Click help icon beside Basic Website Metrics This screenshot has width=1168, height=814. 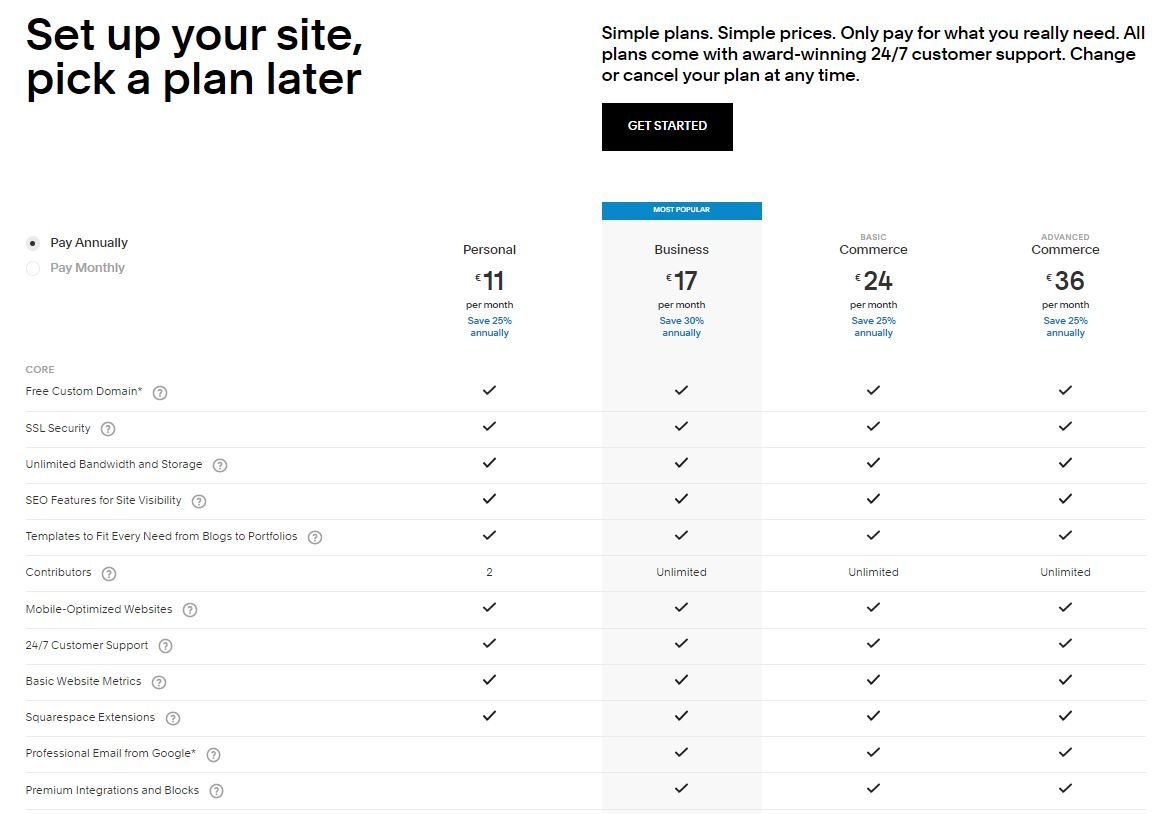[x=159, y=682]
